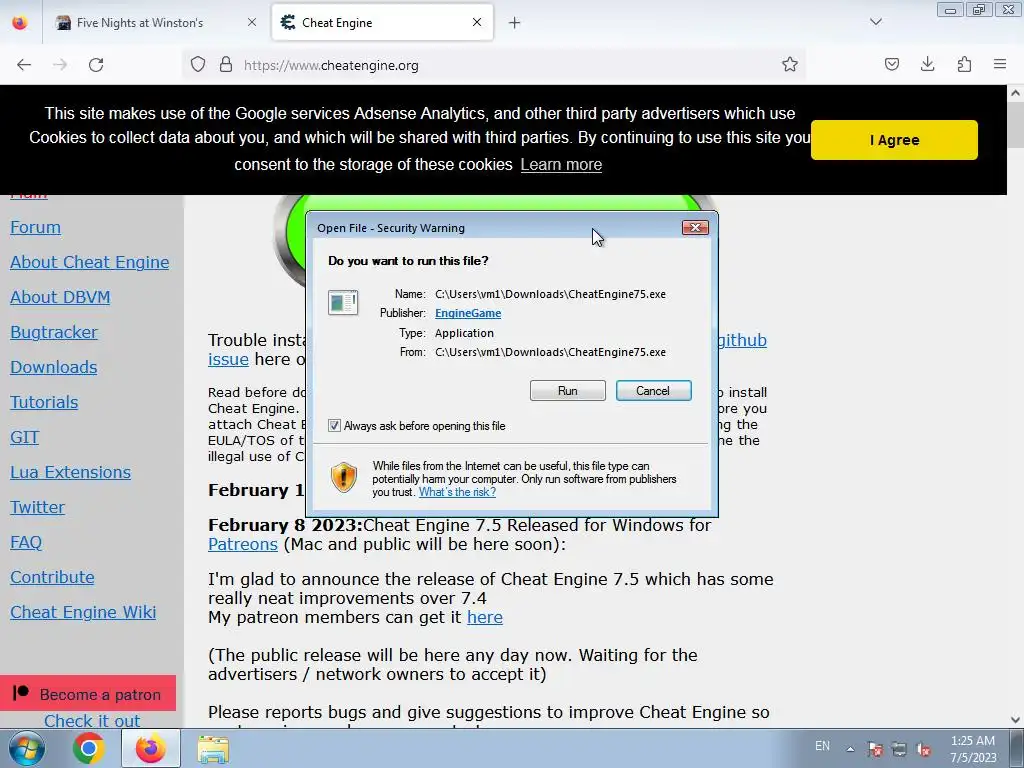This screenshot has width=1024, height=768.
Task: Open the What's the risk? link
Action: coord(457,492)
